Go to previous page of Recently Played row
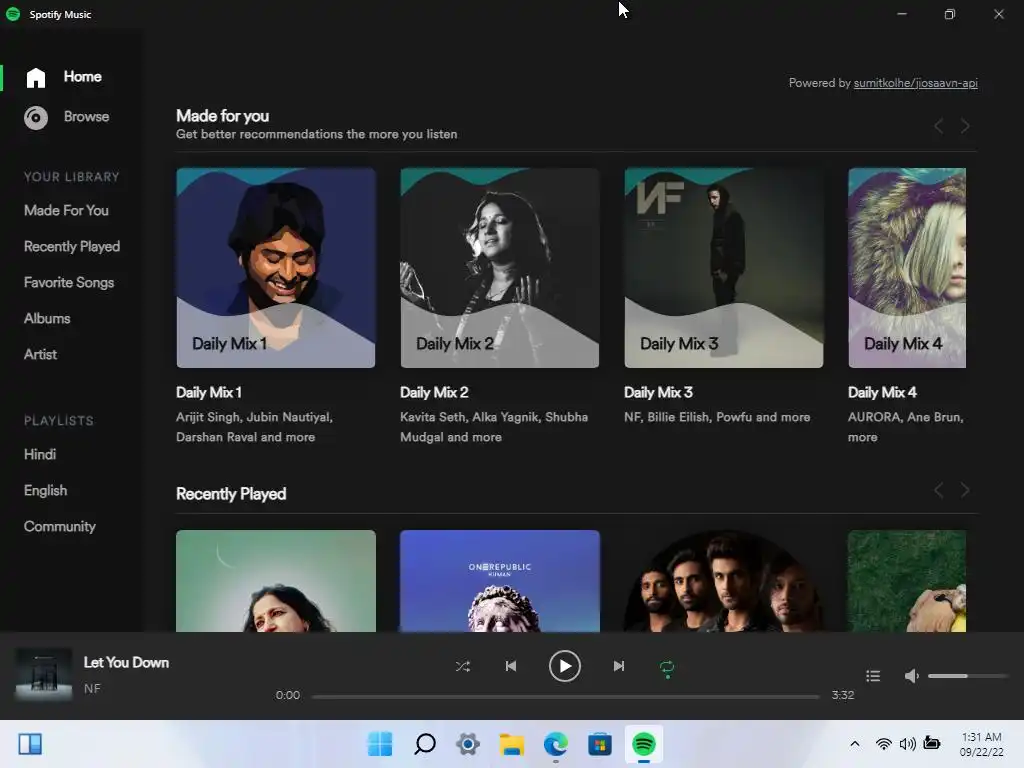The width and height of the screenshot is (1024, 768). [938, 490]
